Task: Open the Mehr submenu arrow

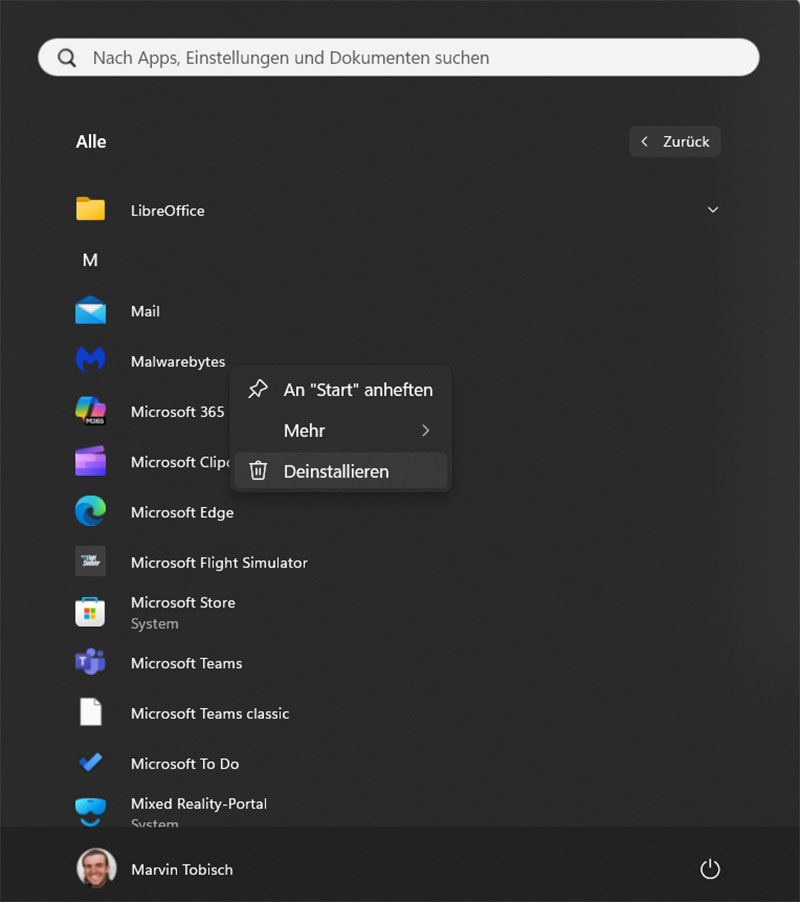Action: (426, 430)
